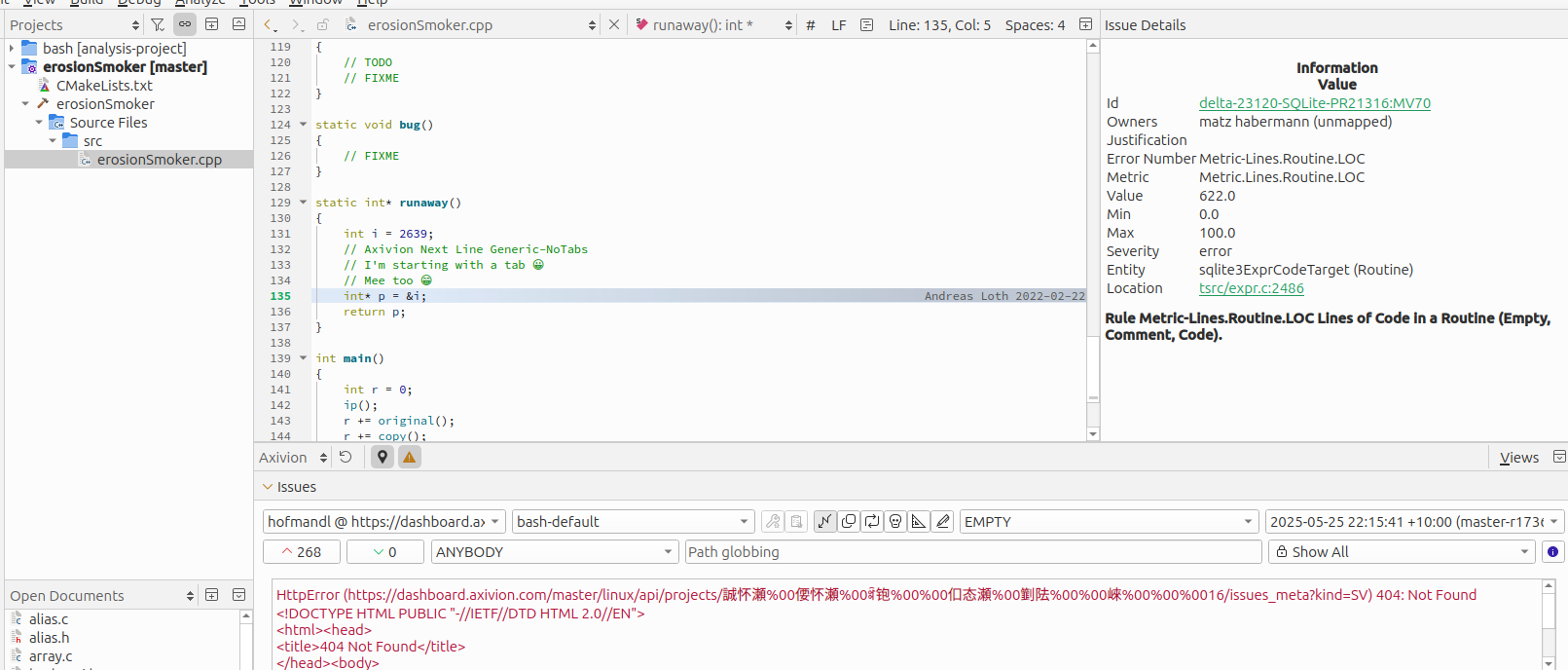Open the runaway(): int * symbol dropdown
This screenshot has height=670, width=1568.
(788, 25)
